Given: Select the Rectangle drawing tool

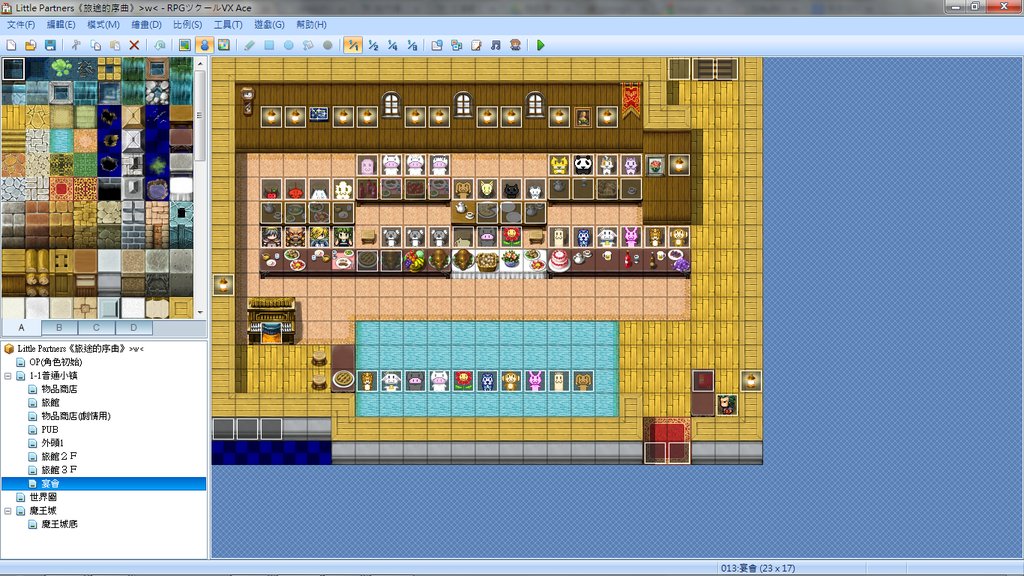Looking at the screenshot, I should point(269,45).
